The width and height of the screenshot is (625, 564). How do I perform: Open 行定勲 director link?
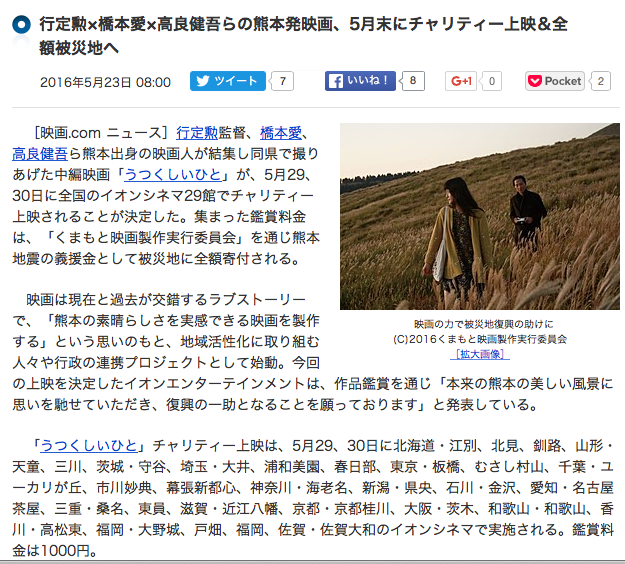click(197, 133)
